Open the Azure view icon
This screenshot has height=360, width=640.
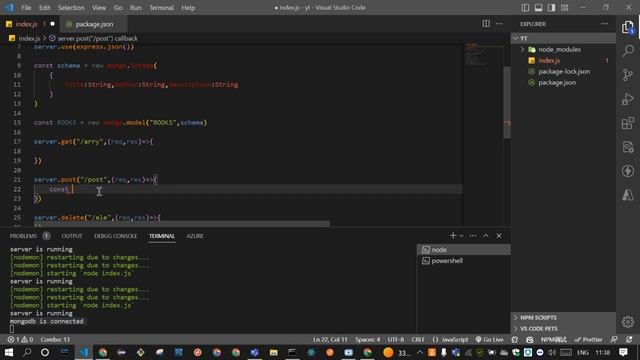(628, 195)
